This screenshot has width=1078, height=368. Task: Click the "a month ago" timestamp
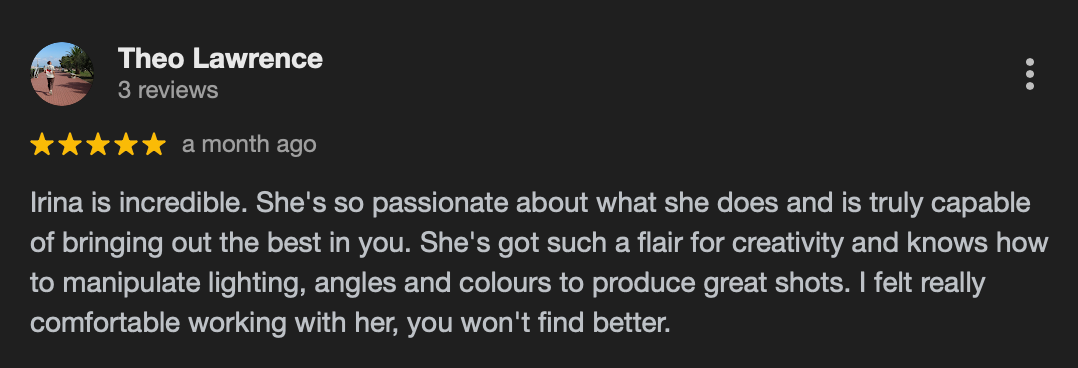click(x=249, y=144)
